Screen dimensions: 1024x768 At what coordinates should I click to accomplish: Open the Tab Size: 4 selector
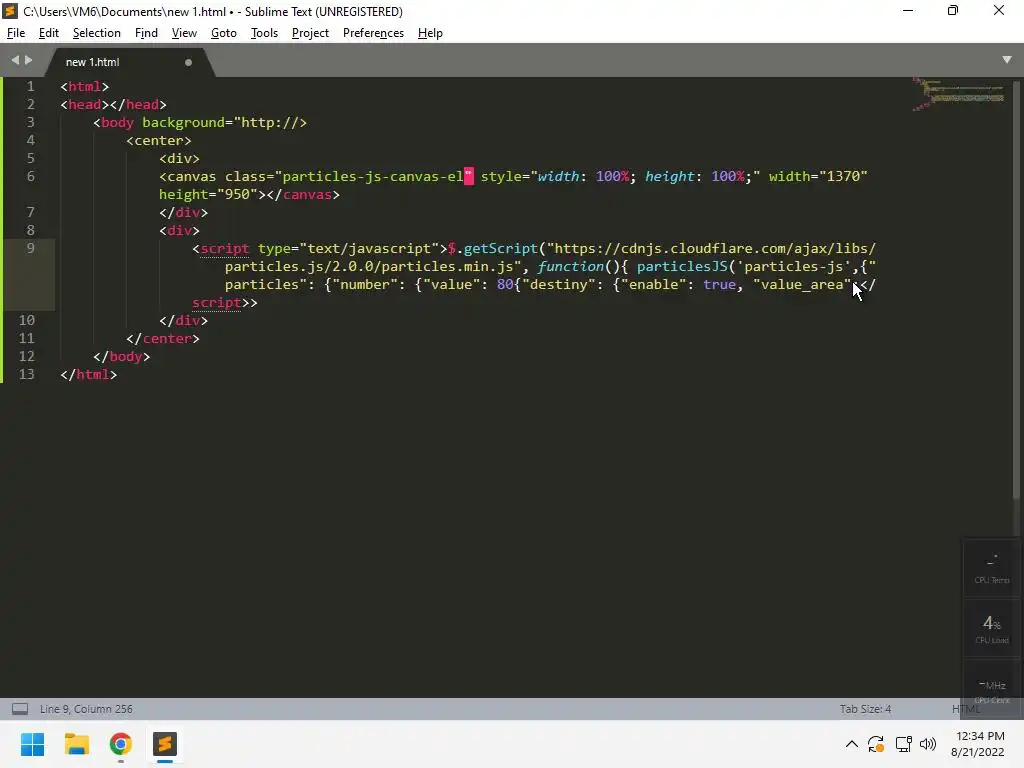(x=865, y=709)
